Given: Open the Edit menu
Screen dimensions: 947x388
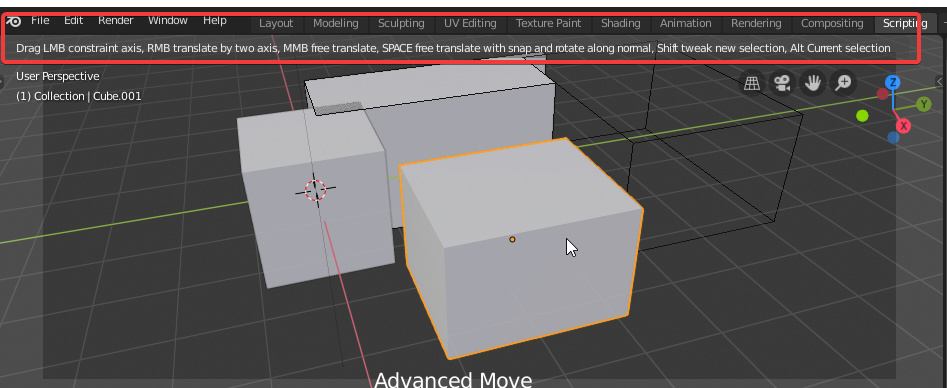Looking at the screenshot, I should pos(74,21).
